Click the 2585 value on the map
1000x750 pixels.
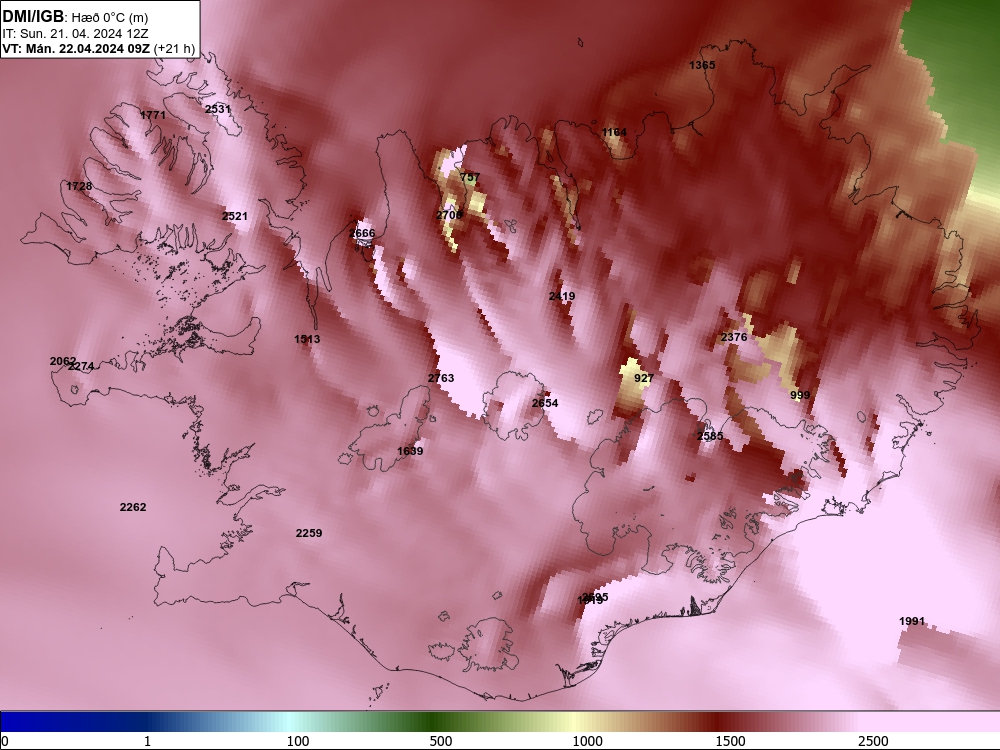[710, 436]
